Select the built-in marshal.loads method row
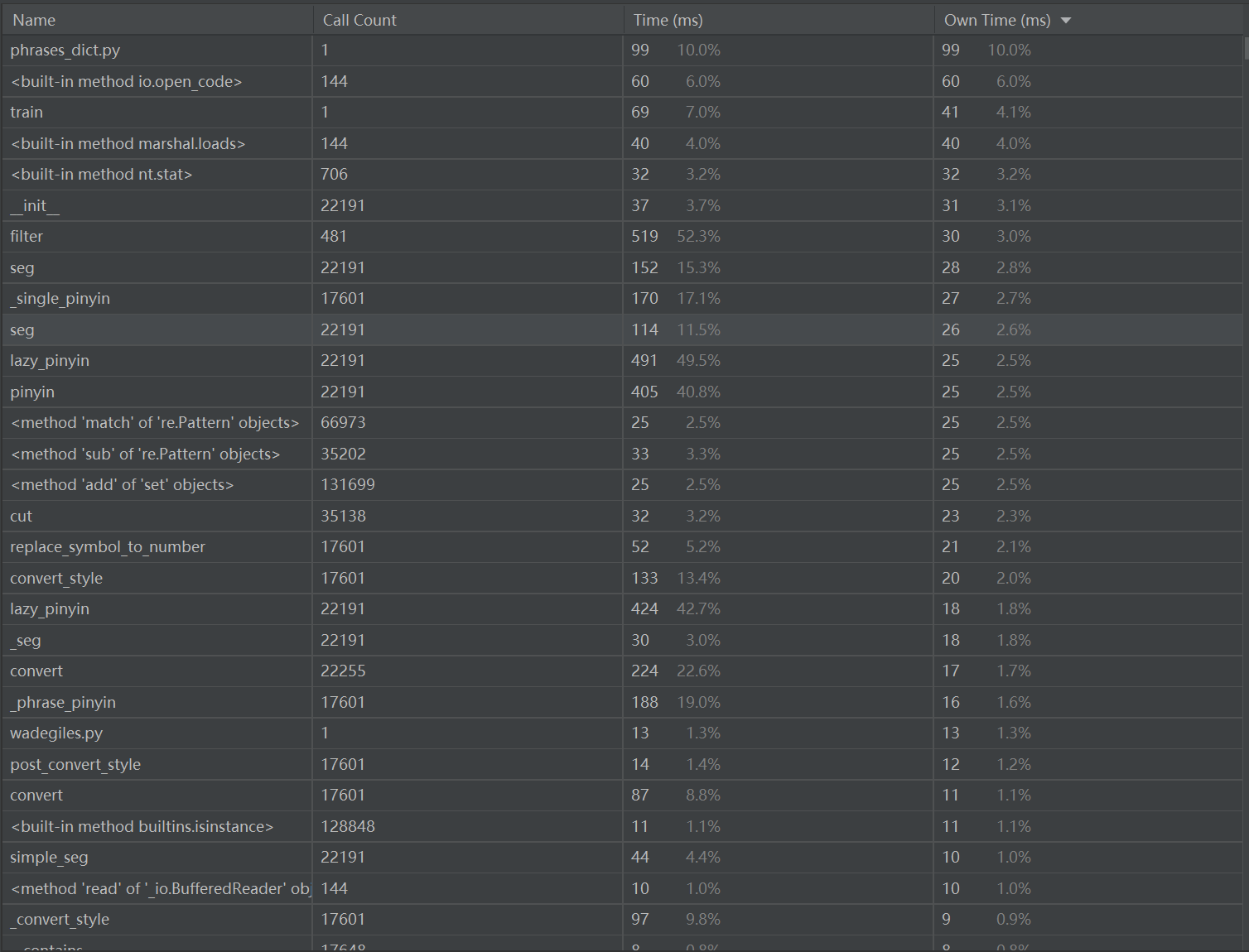The height and width of the screenshot is (952, 1249). tap(128, 144)
